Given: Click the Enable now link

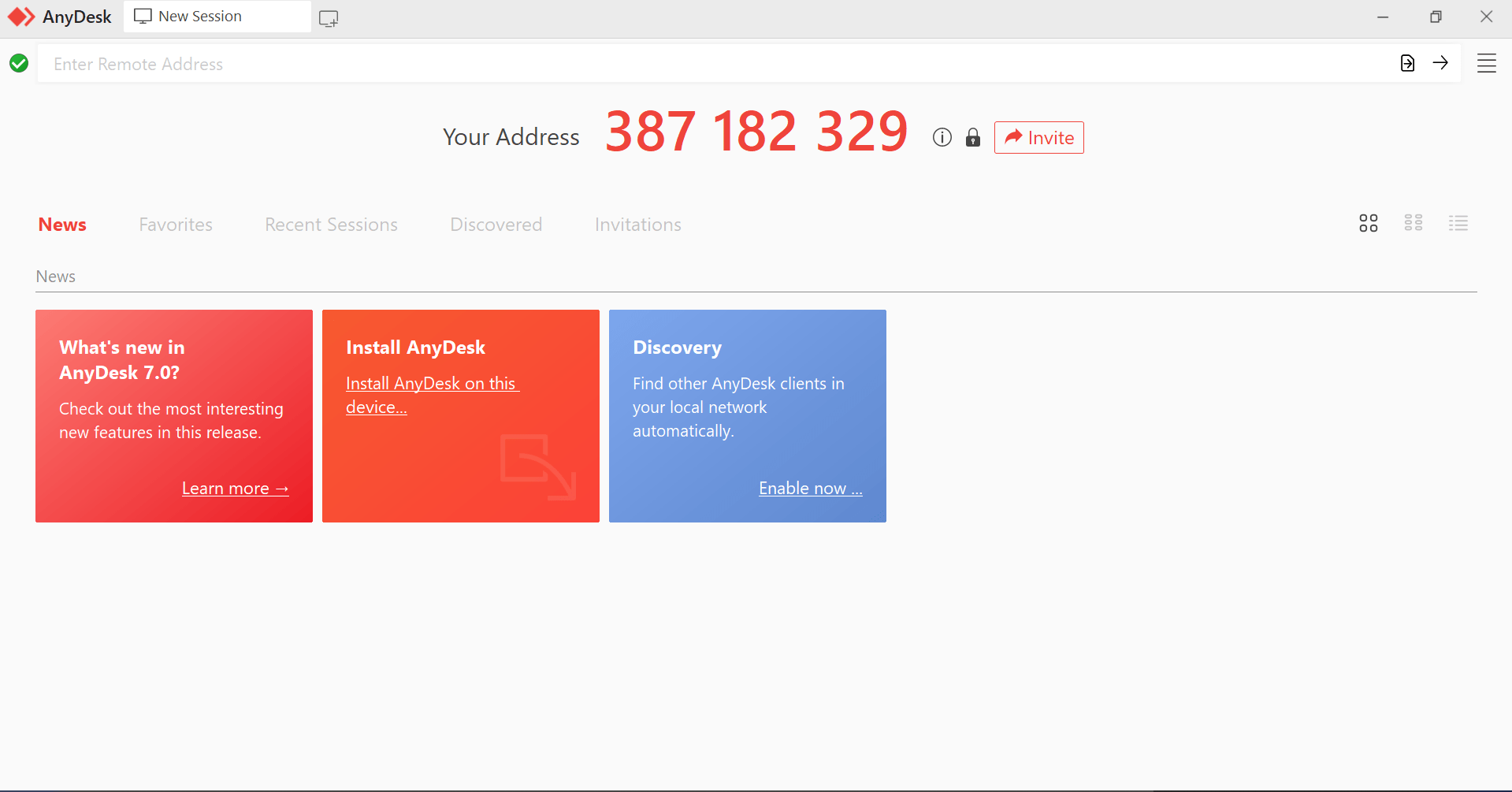Looking at the screenshot, I should click(x=811, y=489).
